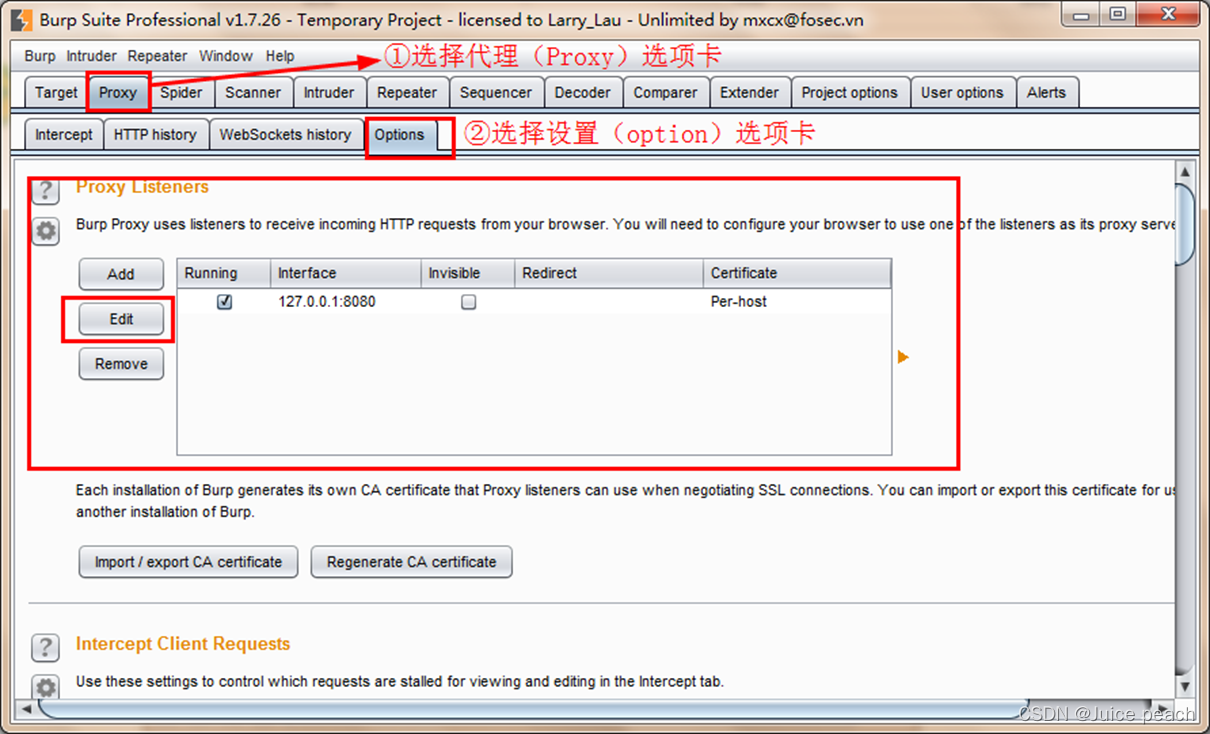Switch to the Alerts tab
The width and height of the screenshot is (1210, 734).
1046,92
